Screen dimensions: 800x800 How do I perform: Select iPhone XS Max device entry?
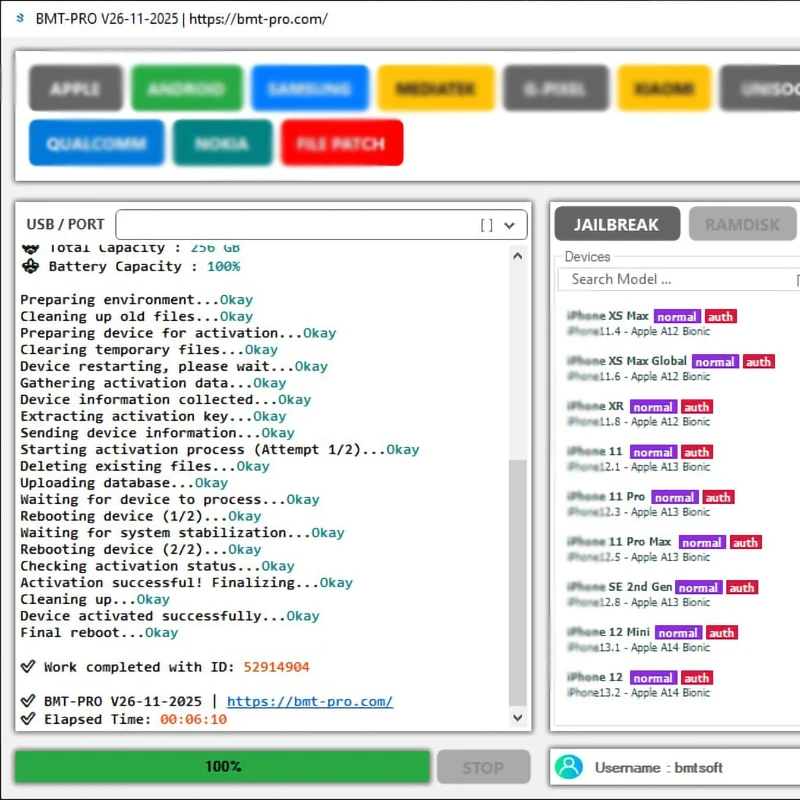(x=651, y=323)
